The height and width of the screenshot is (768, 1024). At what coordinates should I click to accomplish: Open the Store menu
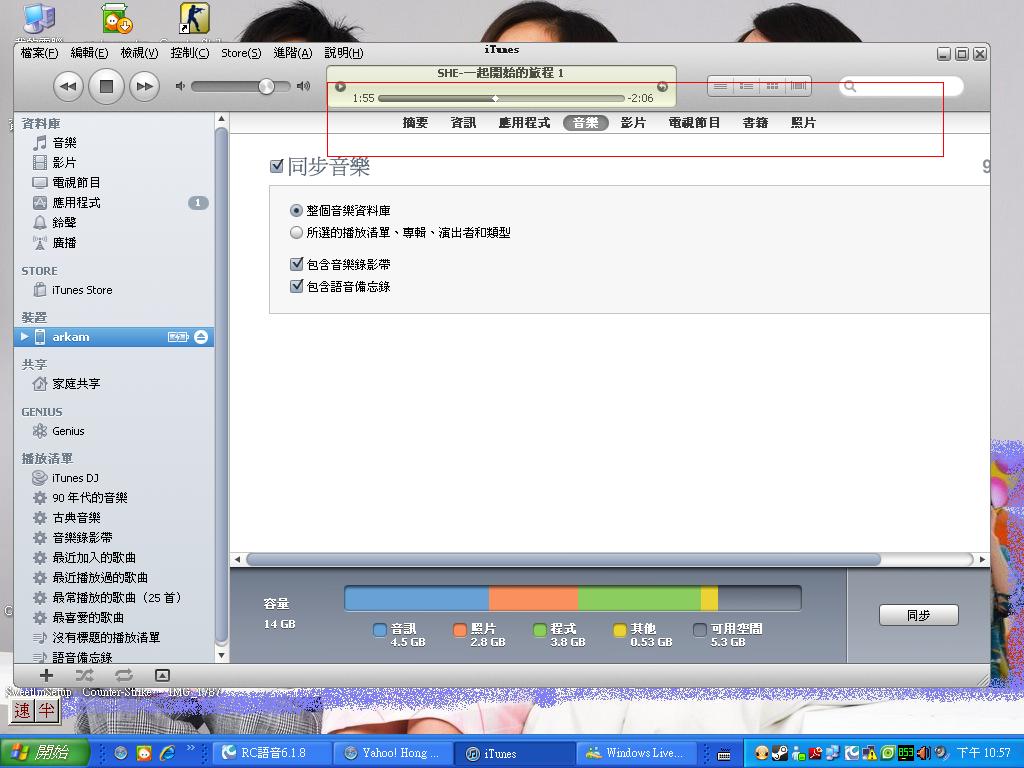click(240, 53)
